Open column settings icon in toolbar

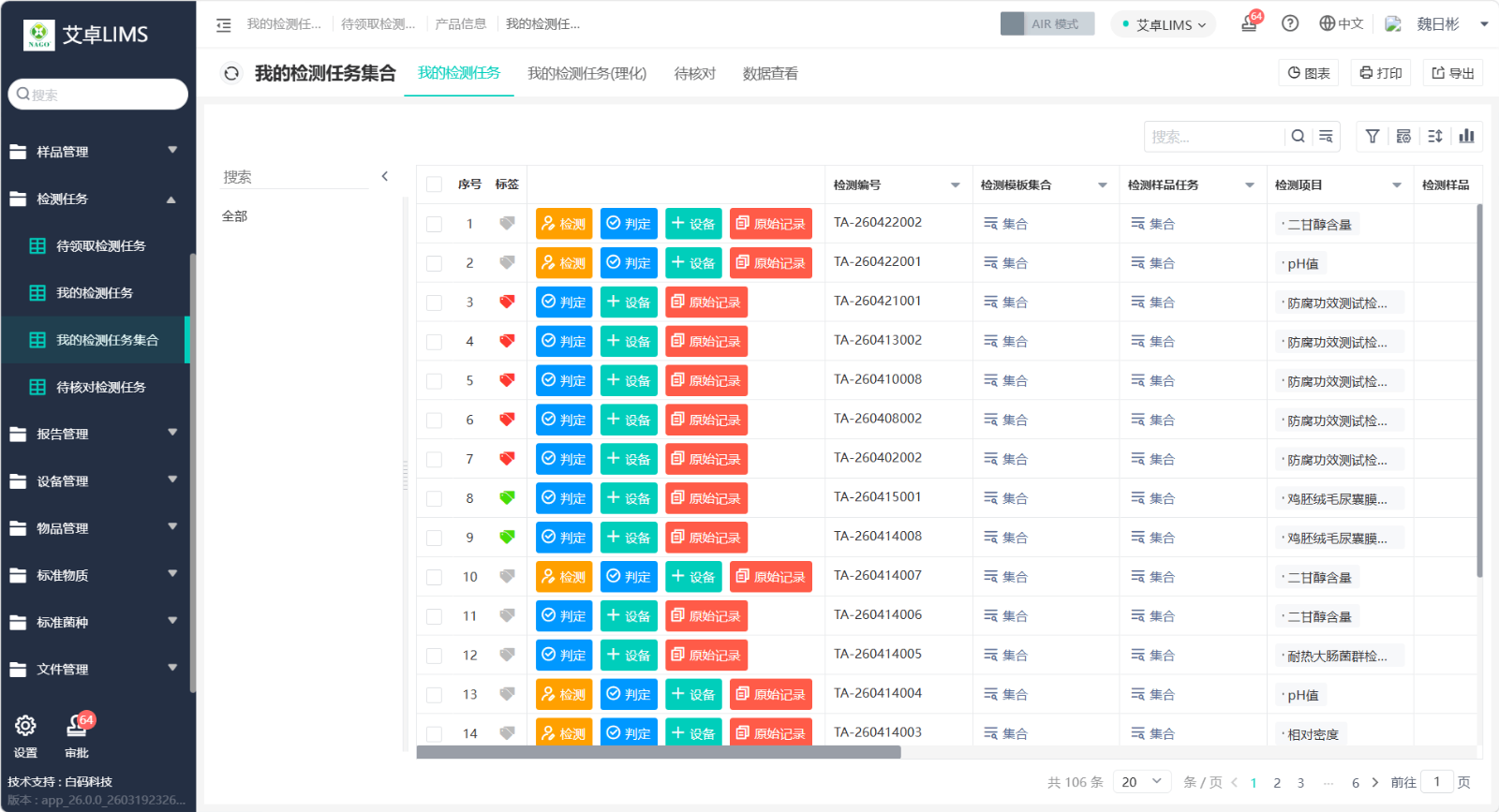[x=1403, y=137]
